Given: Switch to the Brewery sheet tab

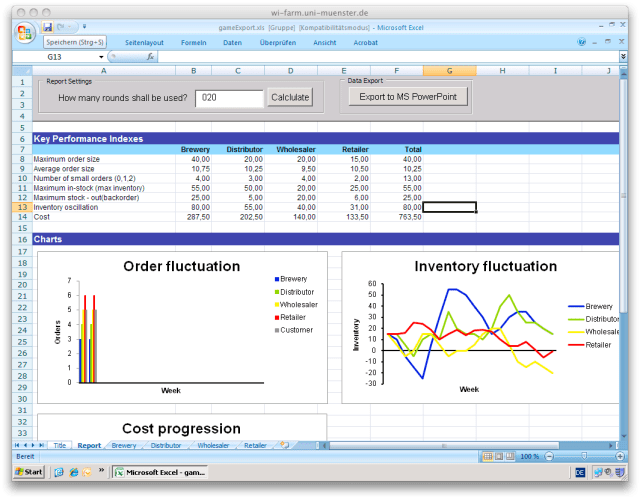Looking at the screenshot, I should click(x=124, y=446).
